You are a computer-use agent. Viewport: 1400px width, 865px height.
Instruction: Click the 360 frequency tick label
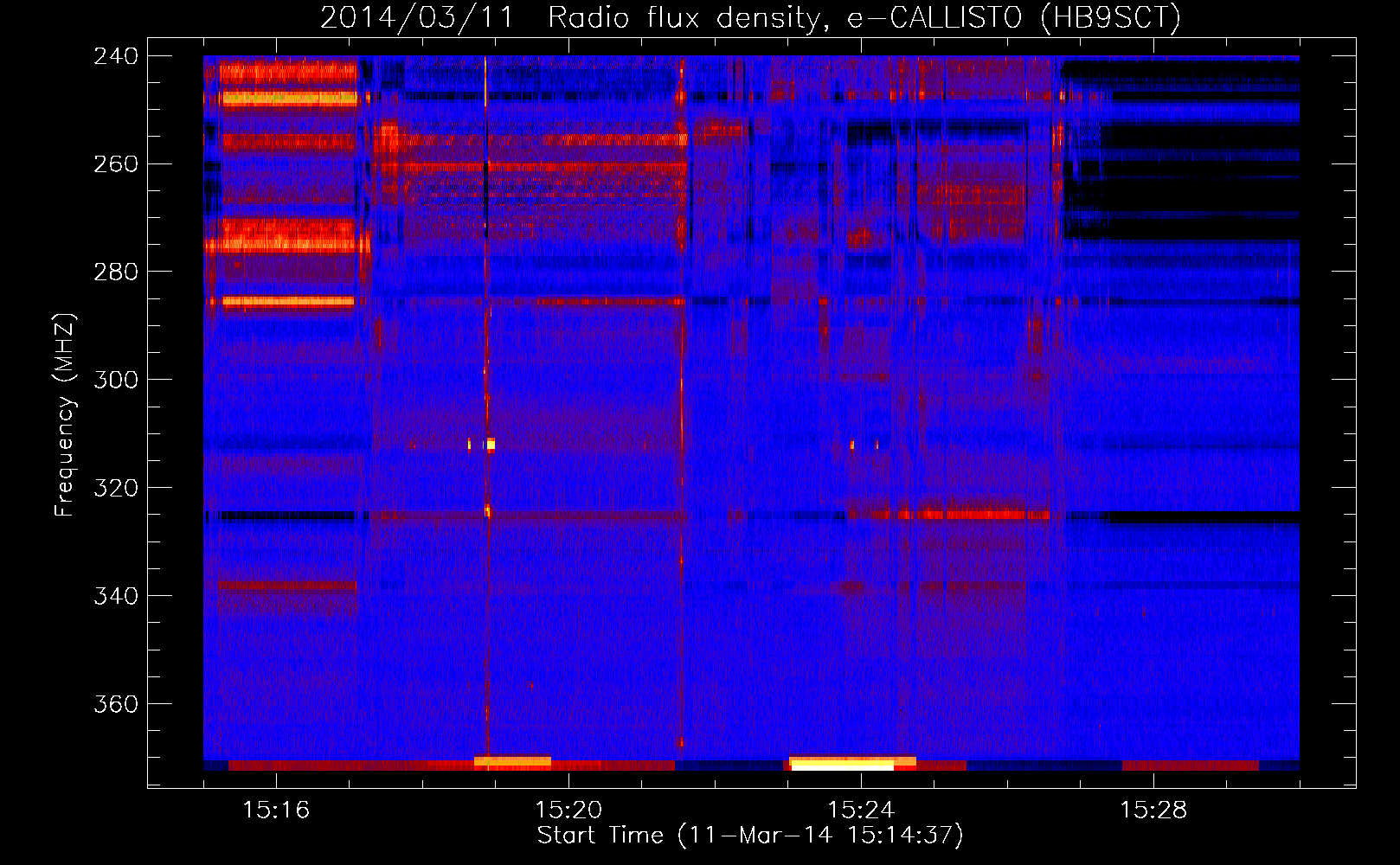point(115,705)
